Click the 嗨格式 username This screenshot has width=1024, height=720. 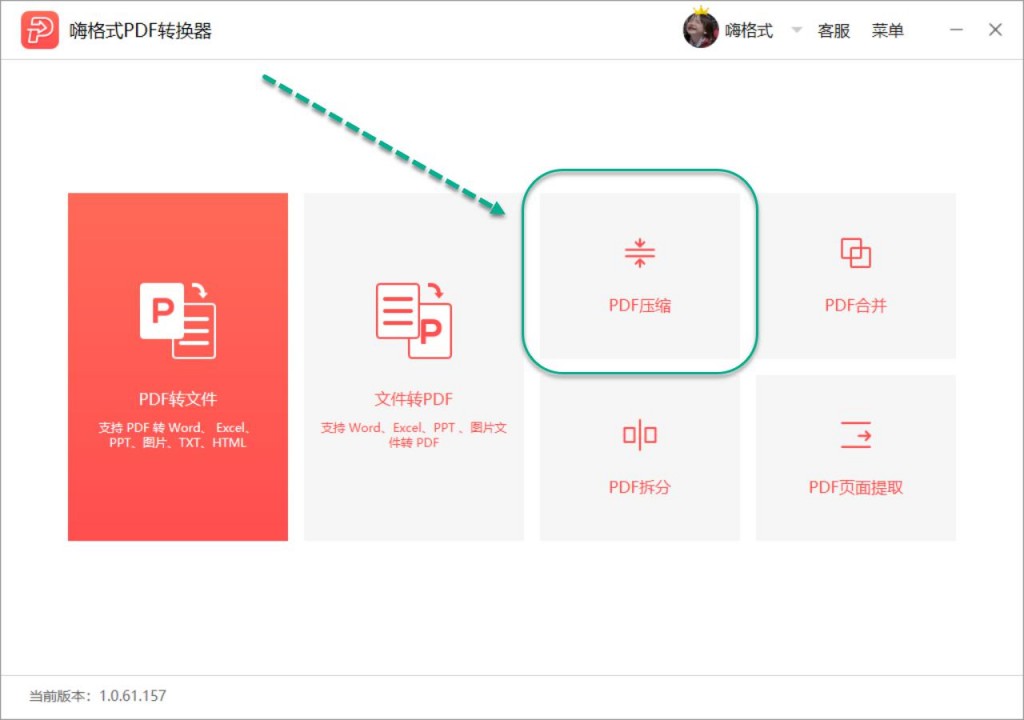(x=749, y=31)
